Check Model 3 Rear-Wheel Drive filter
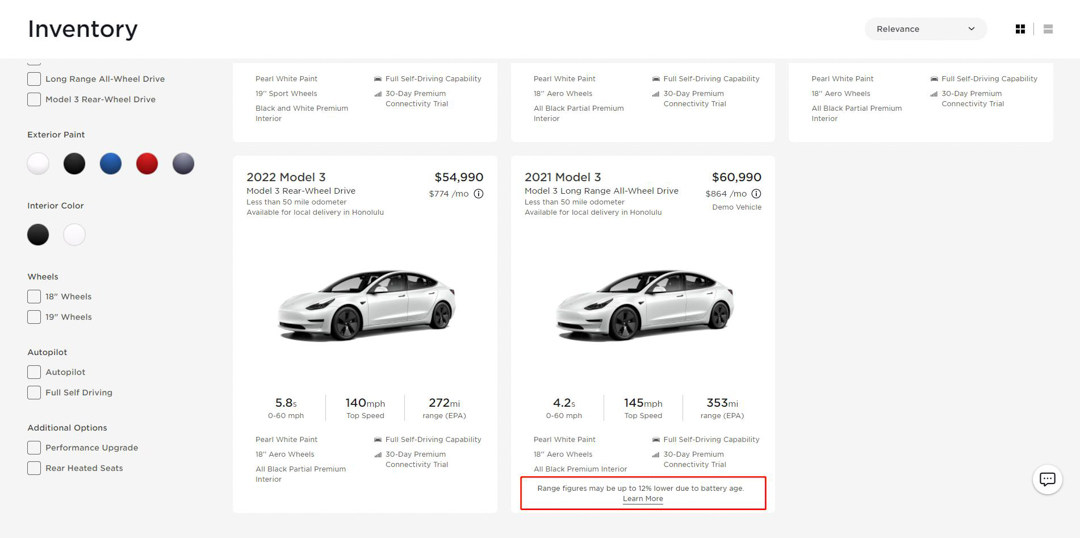The image size is (1080, 538). (x=34, y=100)
